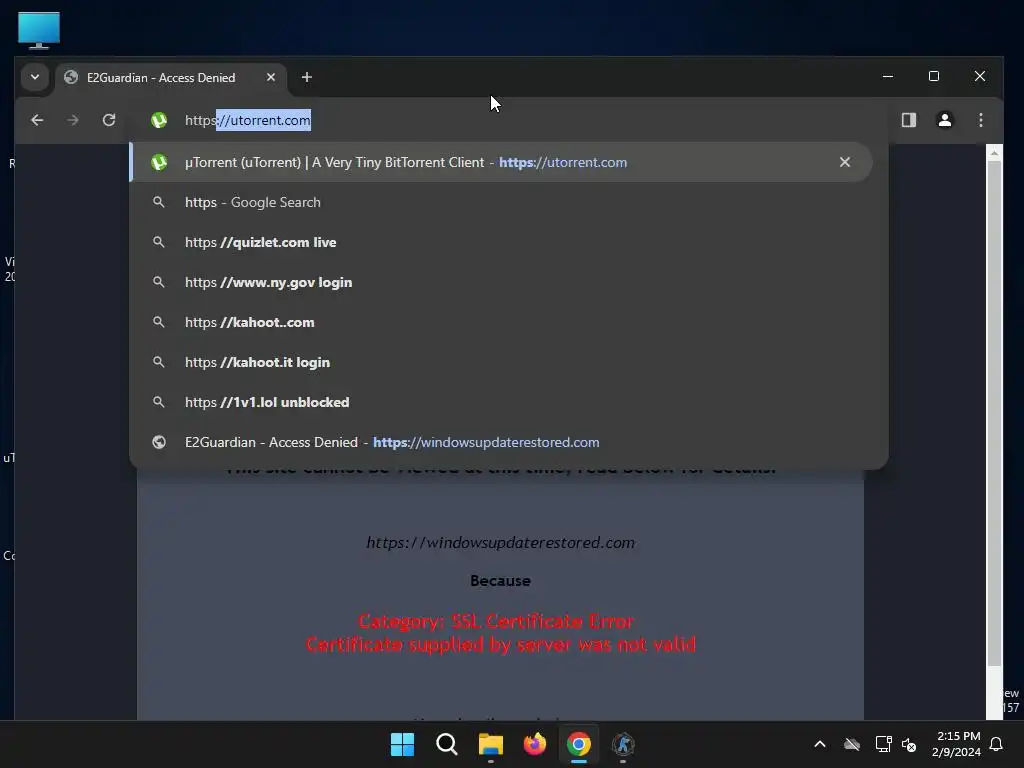The width and height of the screenshot is (1024, 768).
Task: Remove the µTorrent suggestion with X
Action: point(844,162)
